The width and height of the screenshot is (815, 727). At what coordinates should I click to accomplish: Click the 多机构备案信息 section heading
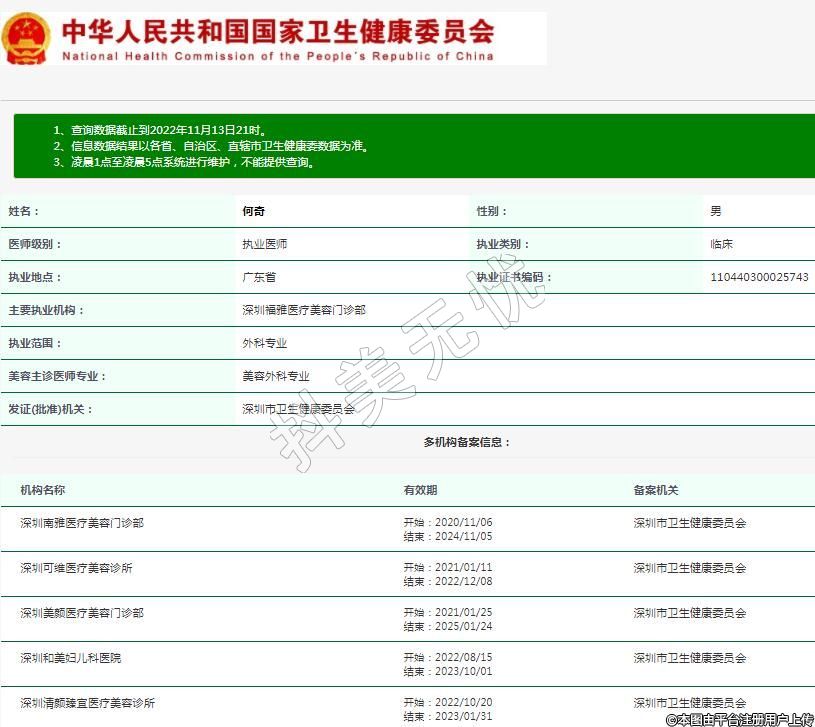[x=467, y=441]
